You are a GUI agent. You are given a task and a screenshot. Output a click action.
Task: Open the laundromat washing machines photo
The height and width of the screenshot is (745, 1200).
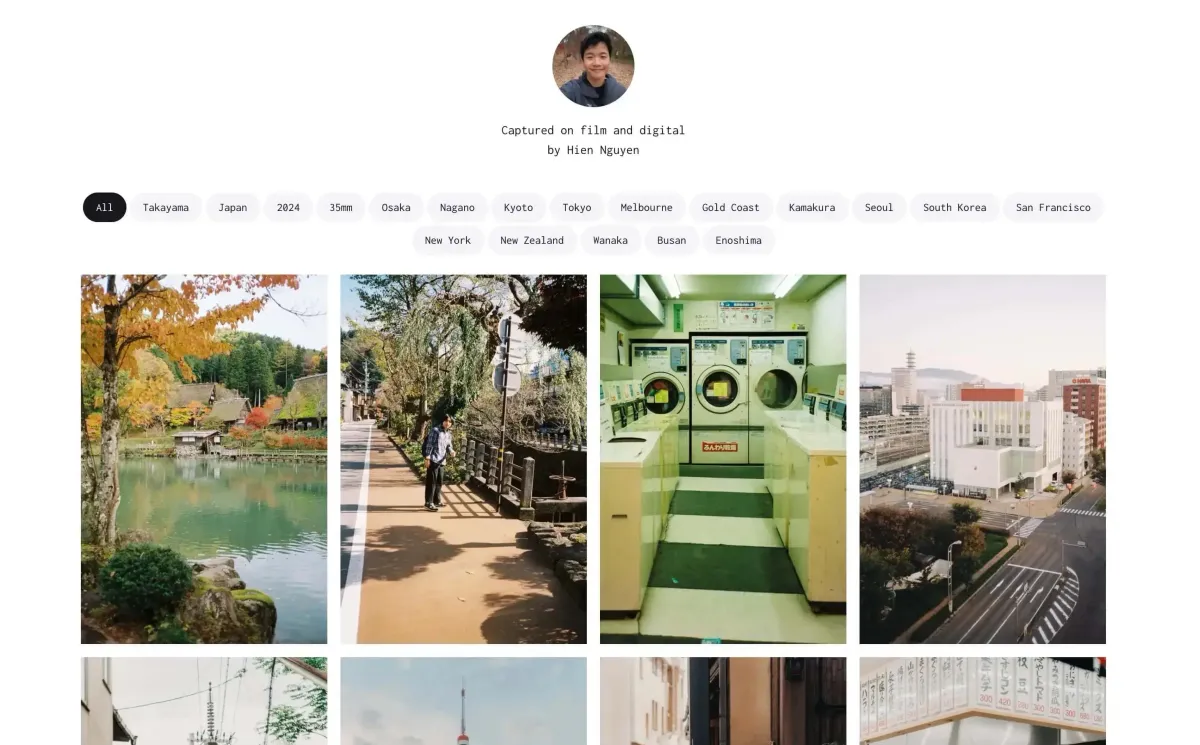723,459
